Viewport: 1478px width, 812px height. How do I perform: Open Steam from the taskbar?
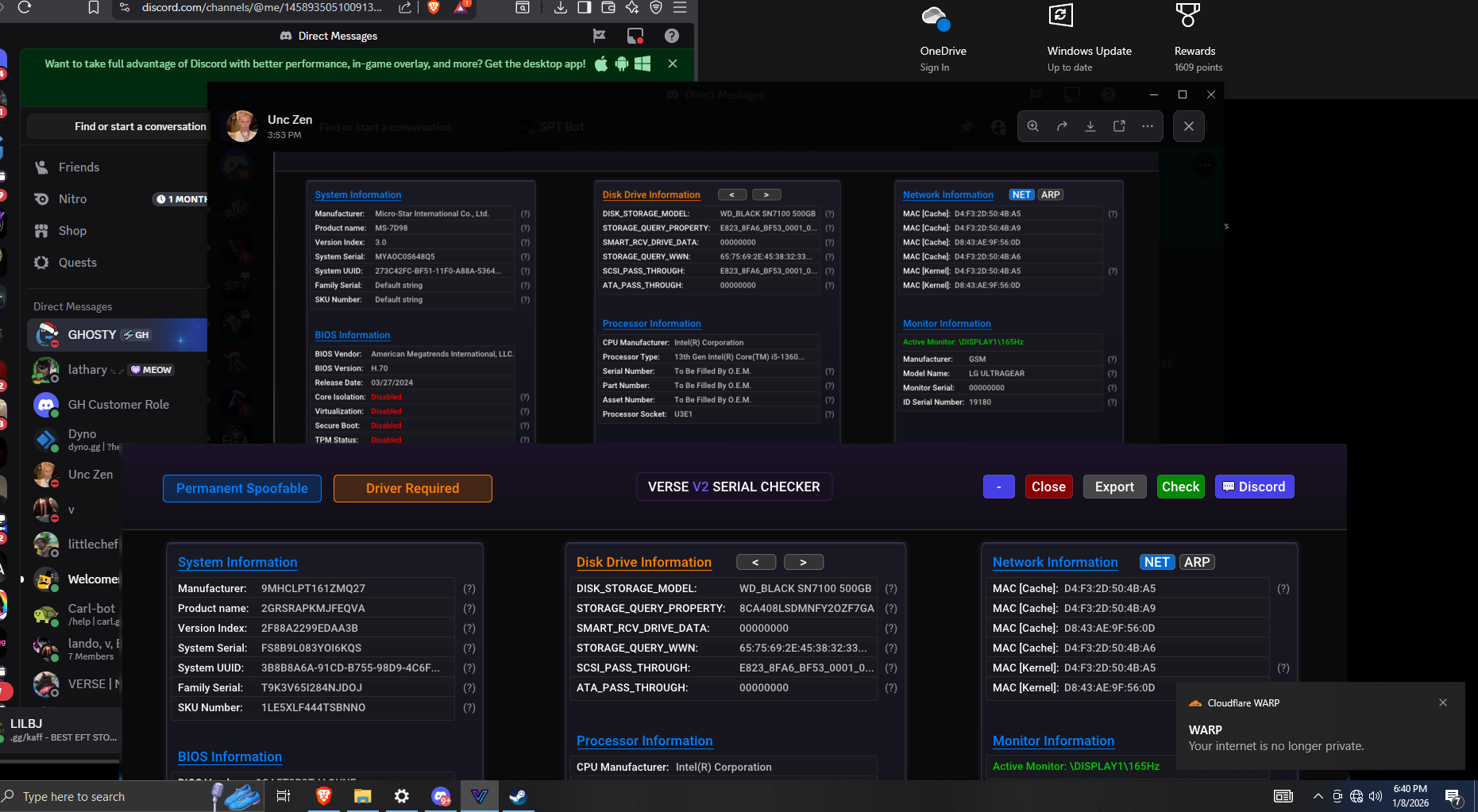click(x=518, y=796)
